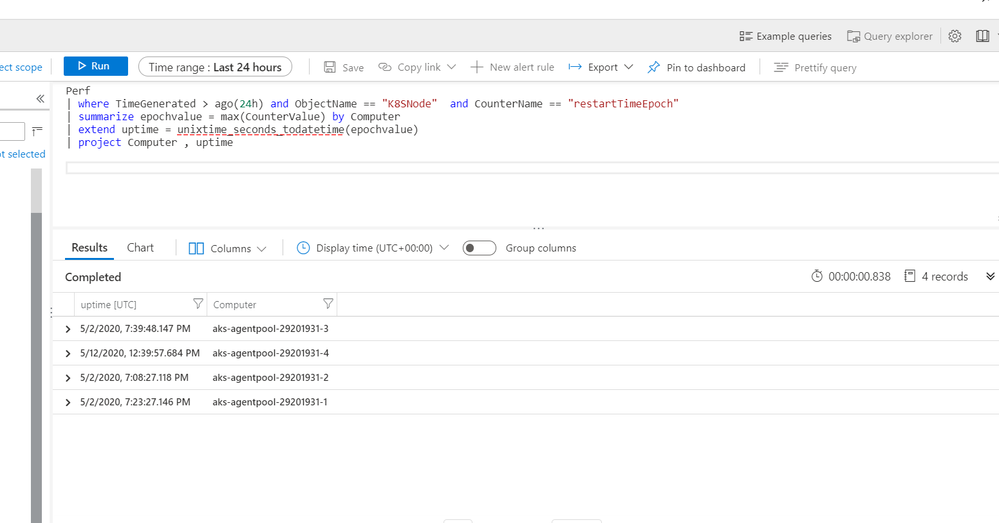Expand row for aks-agentpool-29201931-1
Image resolution: width=999 pixels, height=523 pixels.
(x=68, y=403)
